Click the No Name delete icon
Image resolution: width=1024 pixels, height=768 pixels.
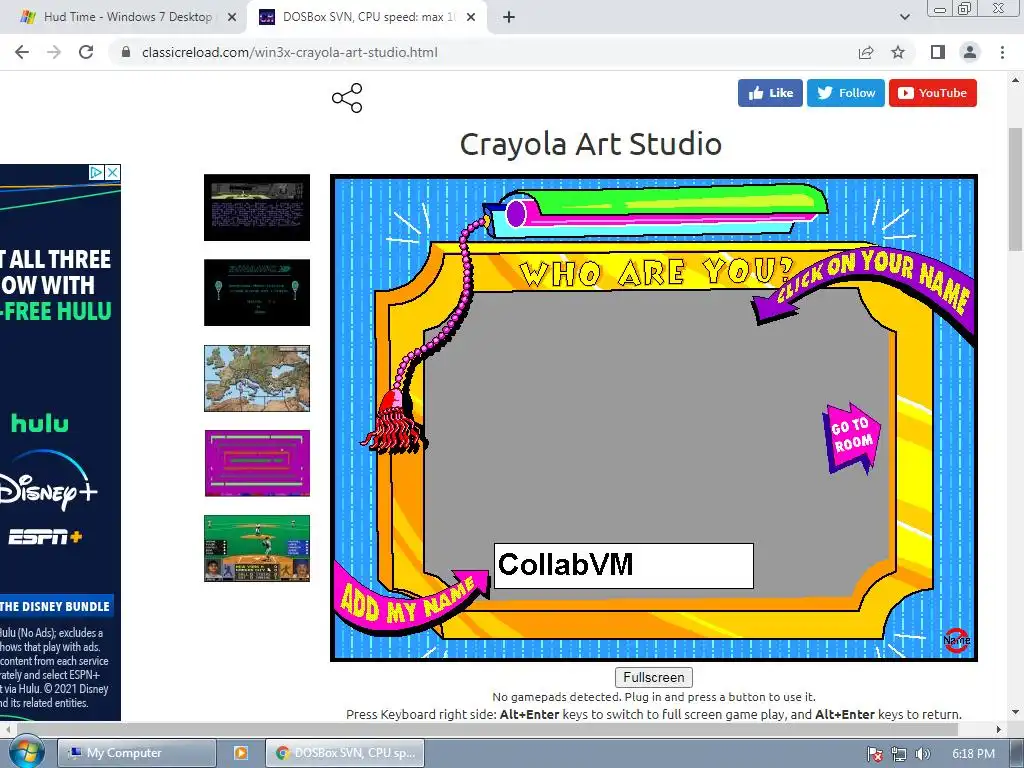click(x=957, y=640)
